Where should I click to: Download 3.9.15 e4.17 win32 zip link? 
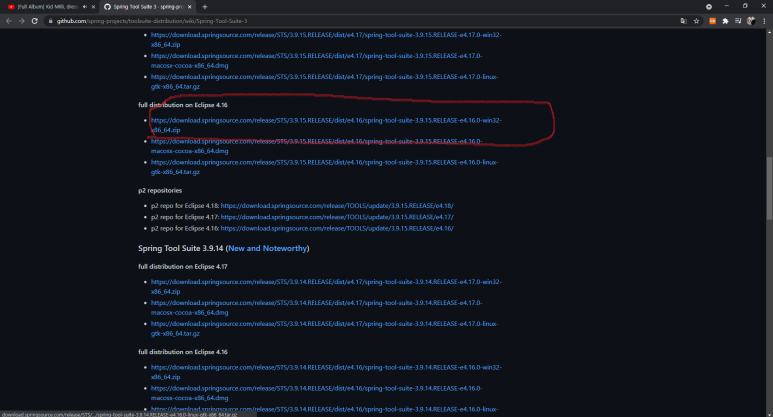pyautogui.click(x=326, y=39)
